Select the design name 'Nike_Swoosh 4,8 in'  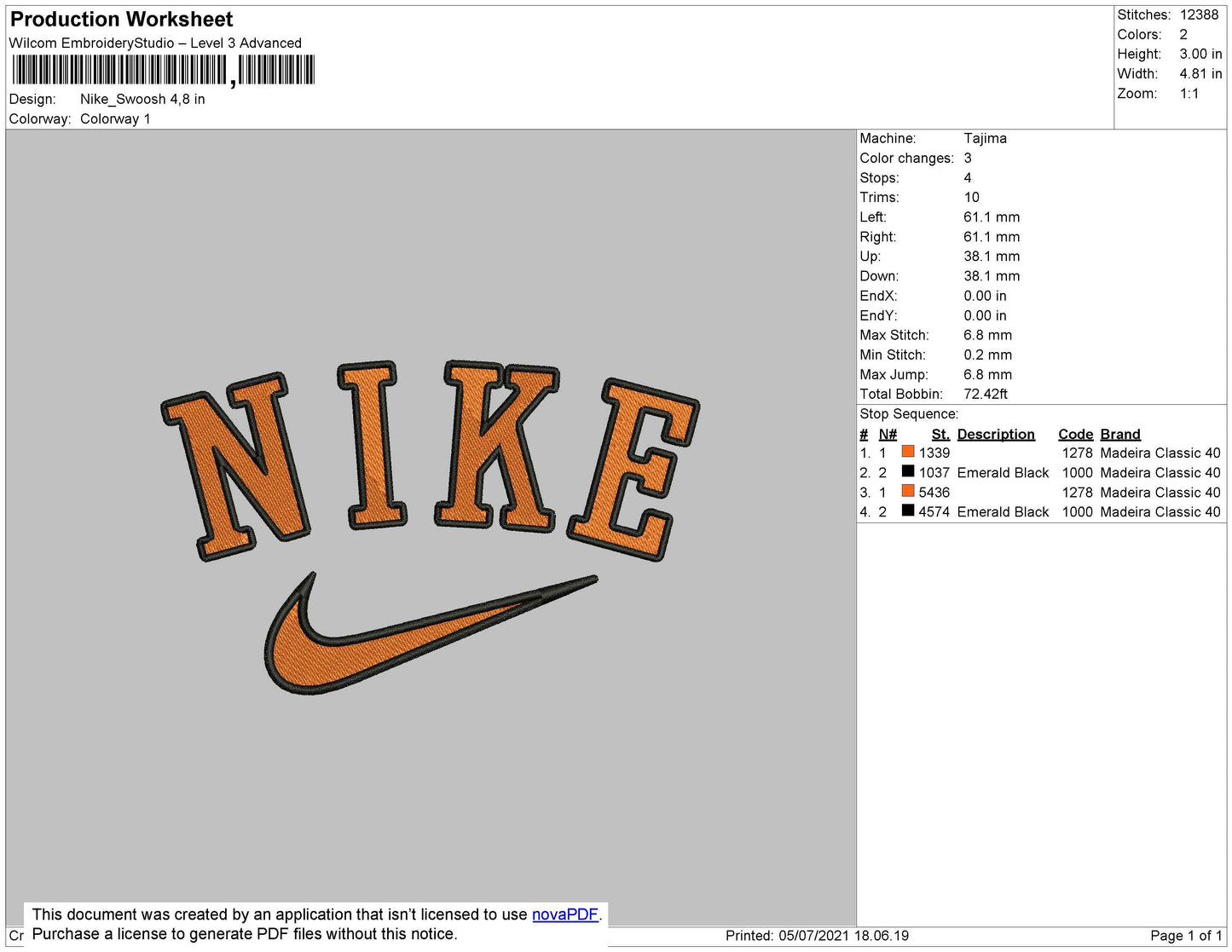(x=142, y=99)
